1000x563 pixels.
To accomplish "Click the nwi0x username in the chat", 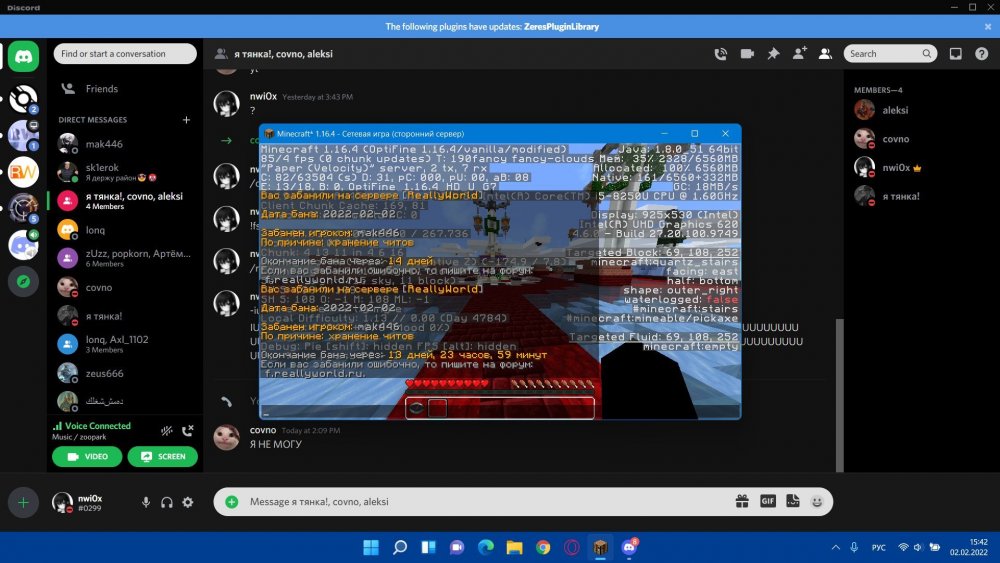I will (x=263, y=96).
